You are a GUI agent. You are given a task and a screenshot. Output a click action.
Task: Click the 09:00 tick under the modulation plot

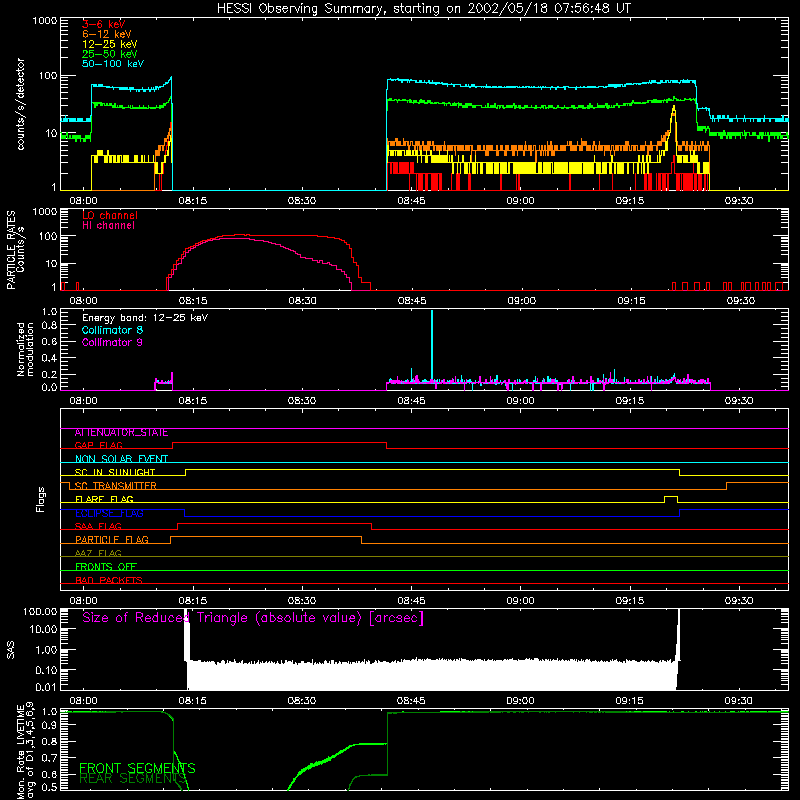point(520,401)
